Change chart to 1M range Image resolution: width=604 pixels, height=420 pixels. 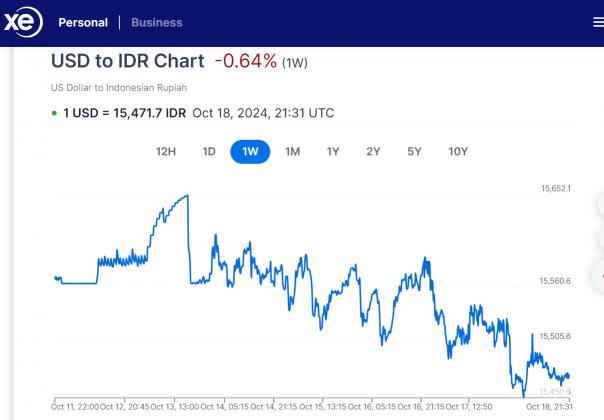(293, 152)
